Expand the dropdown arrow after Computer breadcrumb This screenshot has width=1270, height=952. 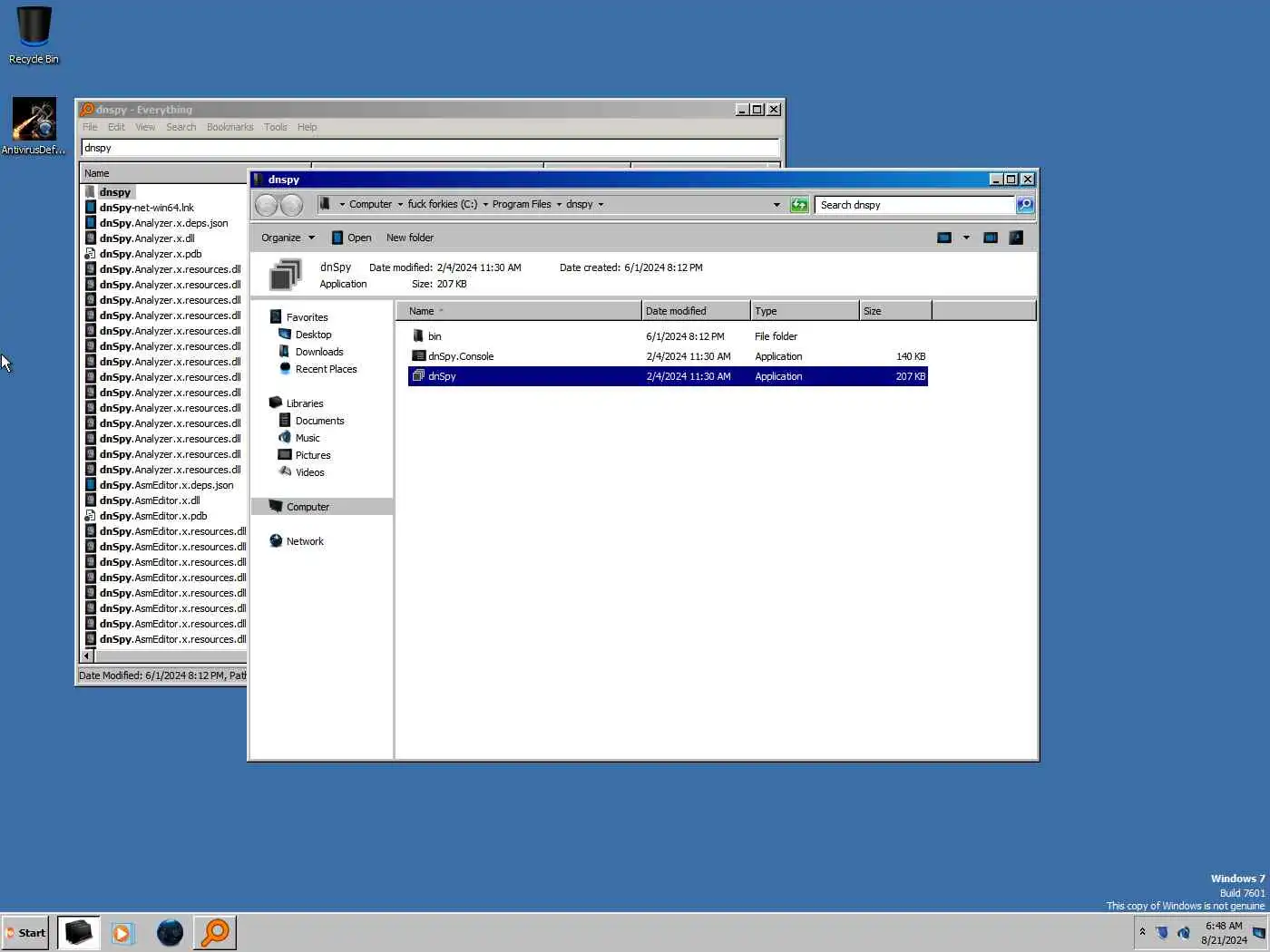400,205
